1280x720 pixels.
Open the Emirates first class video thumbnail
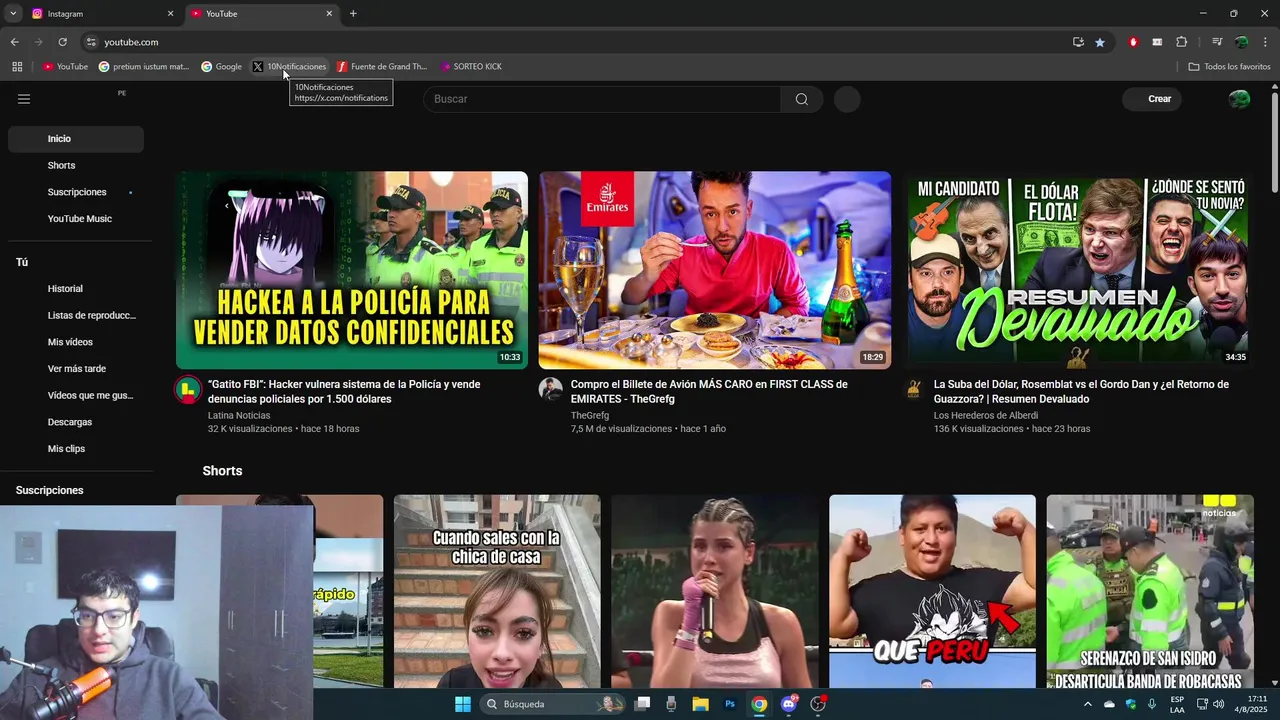tap(715, 270)
